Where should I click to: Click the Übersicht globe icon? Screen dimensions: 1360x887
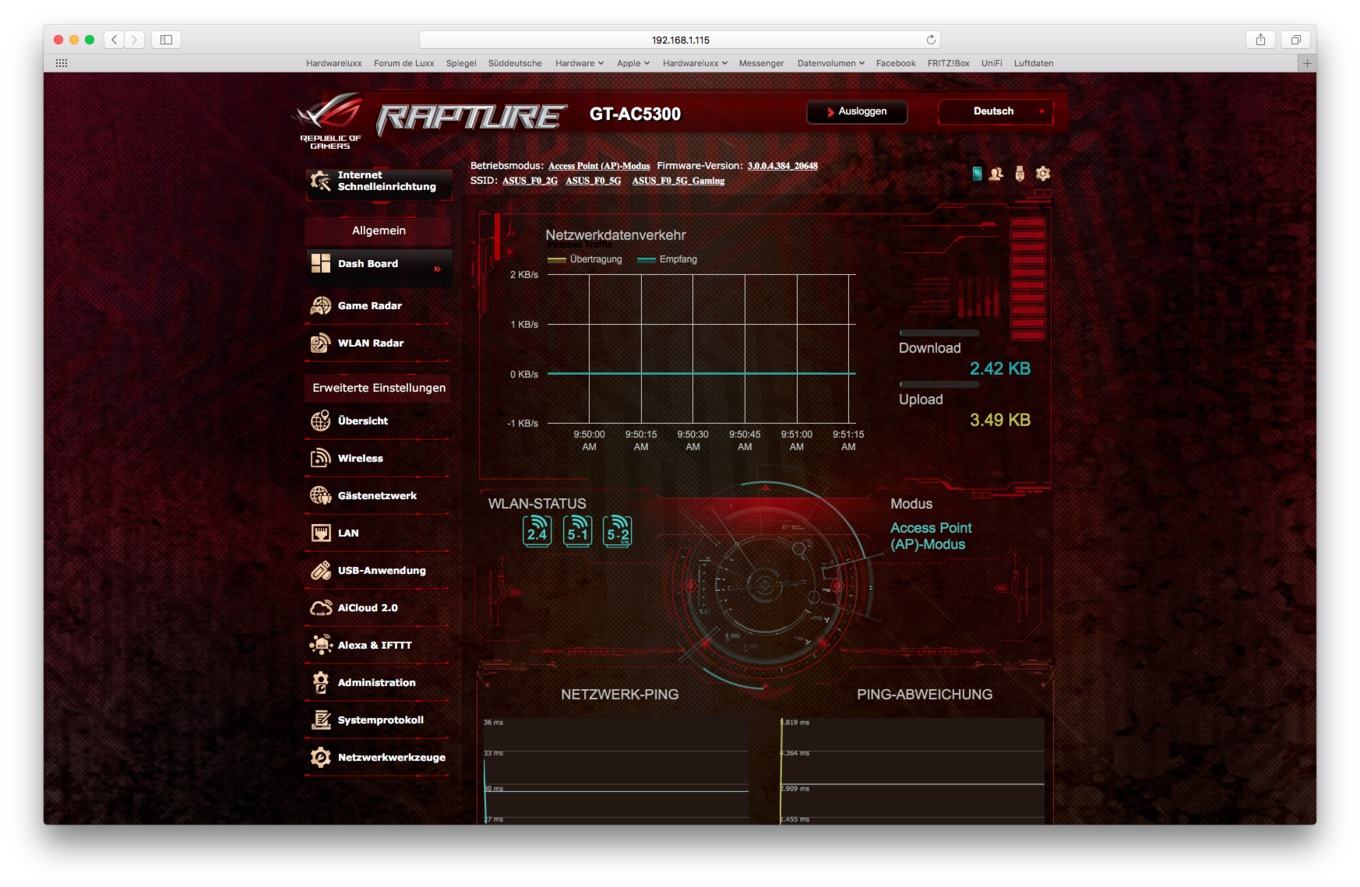(x=320, y=421)
